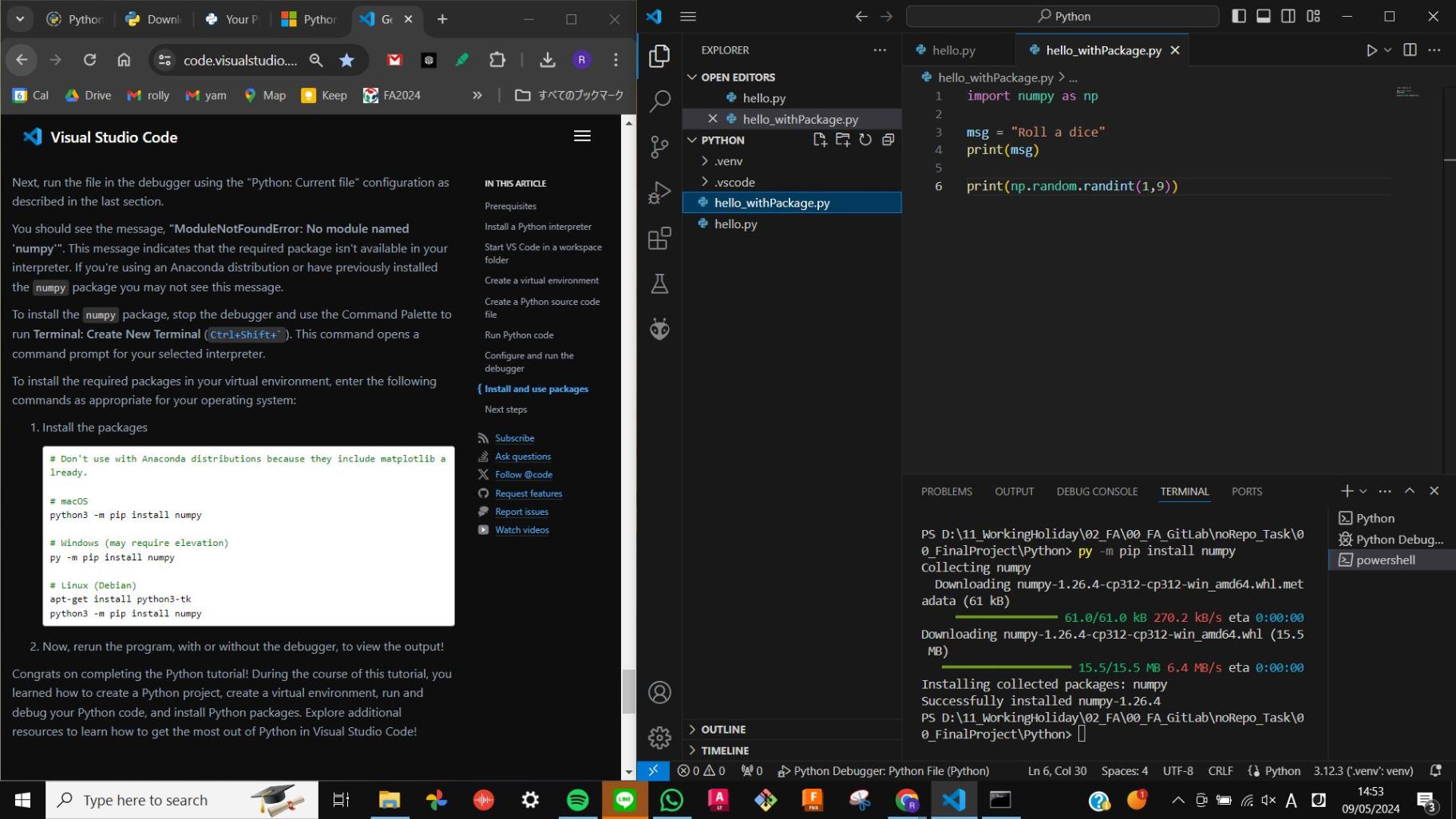Viewport: 1456px width, 819px height.
Task: Open the Watch videos link
Action: tap(522, 530)
